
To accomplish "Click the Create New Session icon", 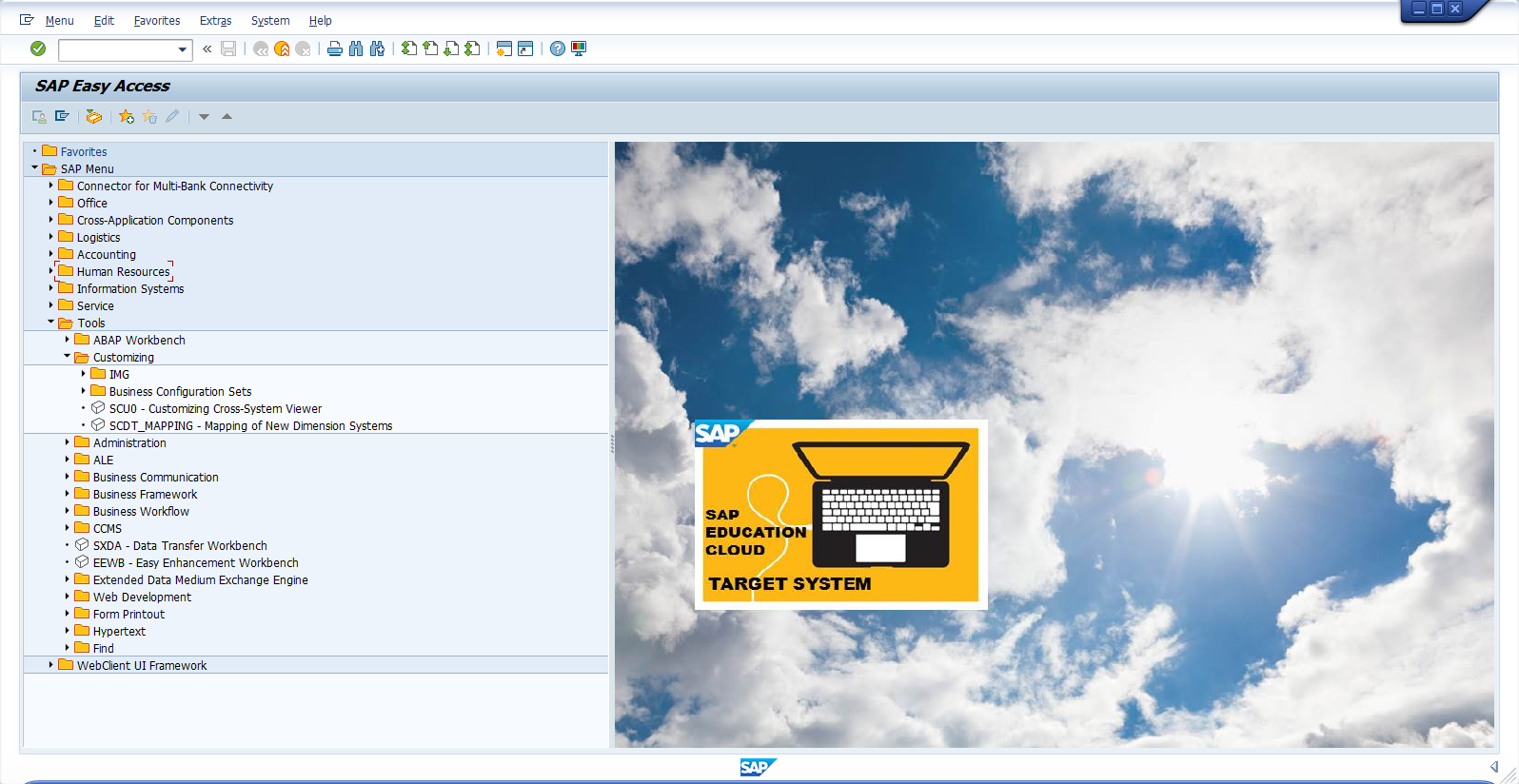I will pyautogui.click(x=503, y=49).
